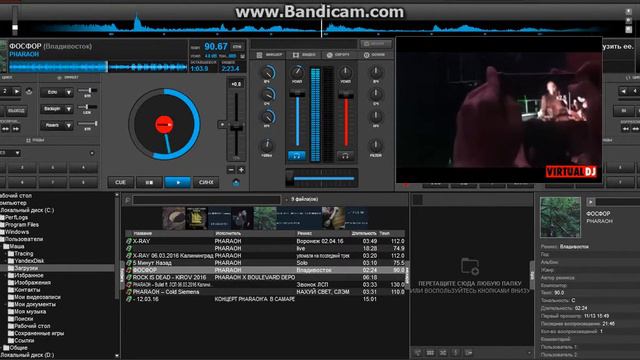Click the fast-forward double-arrow icon
Viewport: 640px width, 360px height.
click(16, 129)
